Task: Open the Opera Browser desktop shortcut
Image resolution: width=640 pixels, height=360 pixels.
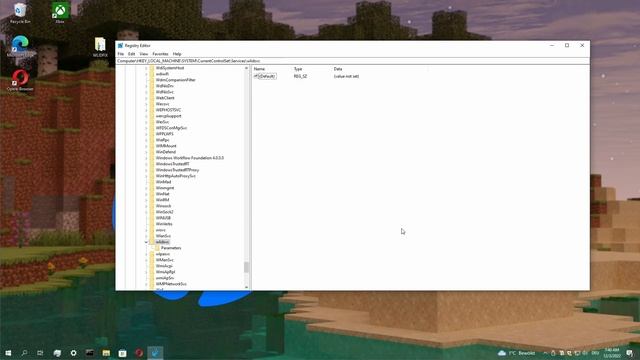Action: (x=20, y=80)
